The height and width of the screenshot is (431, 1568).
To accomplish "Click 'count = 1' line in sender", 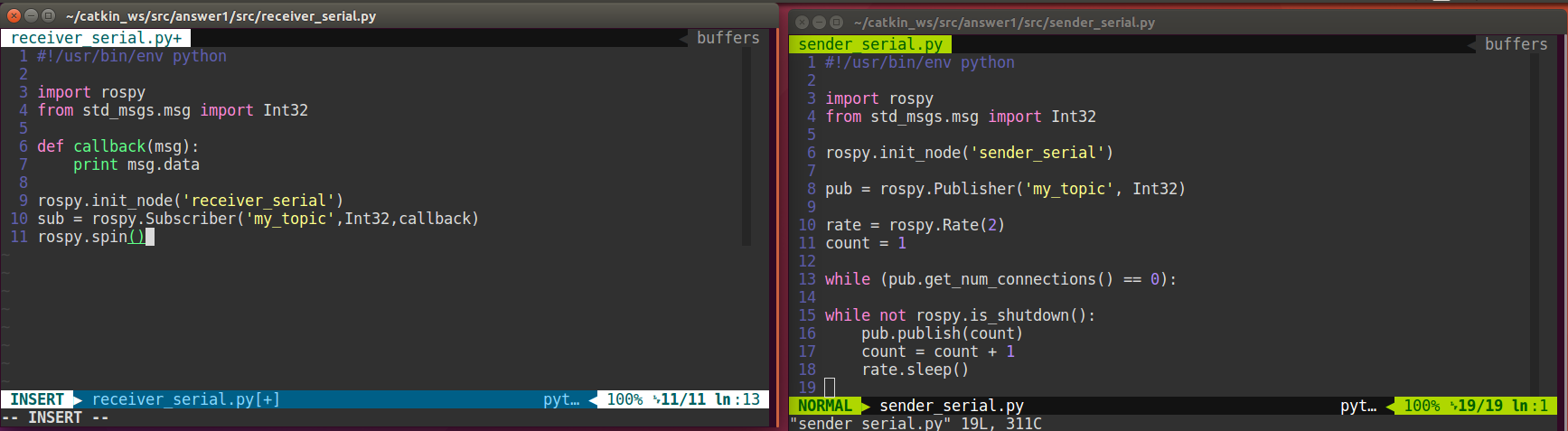I will click(x=866, y=243).
